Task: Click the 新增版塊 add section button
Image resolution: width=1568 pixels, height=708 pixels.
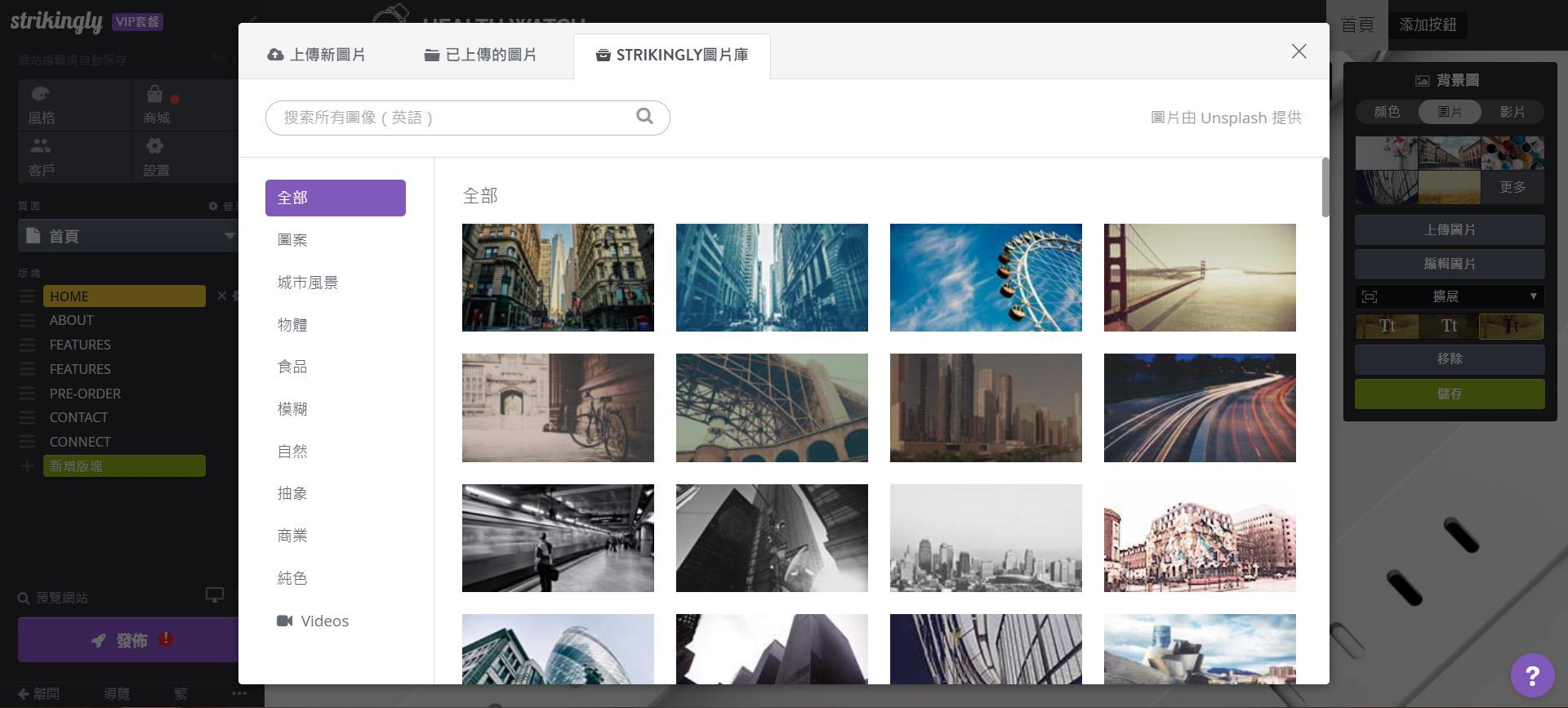Action: click(x=124, y=466)
